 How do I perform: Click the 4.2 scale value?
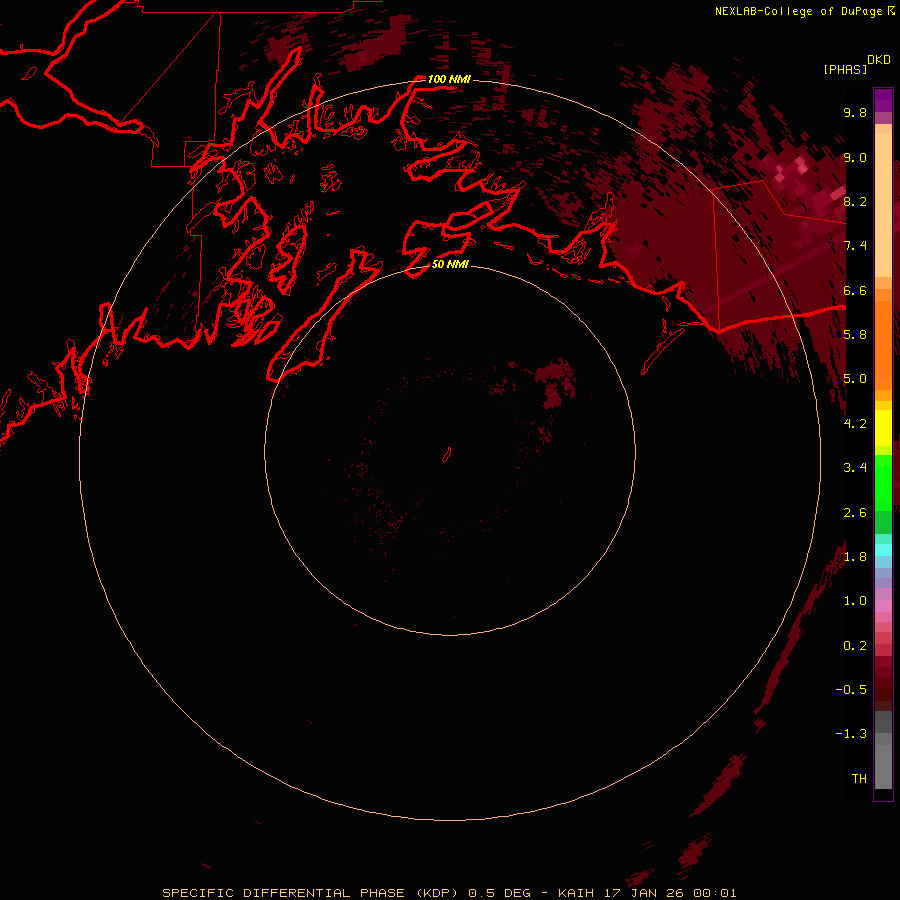pos(855,424)
